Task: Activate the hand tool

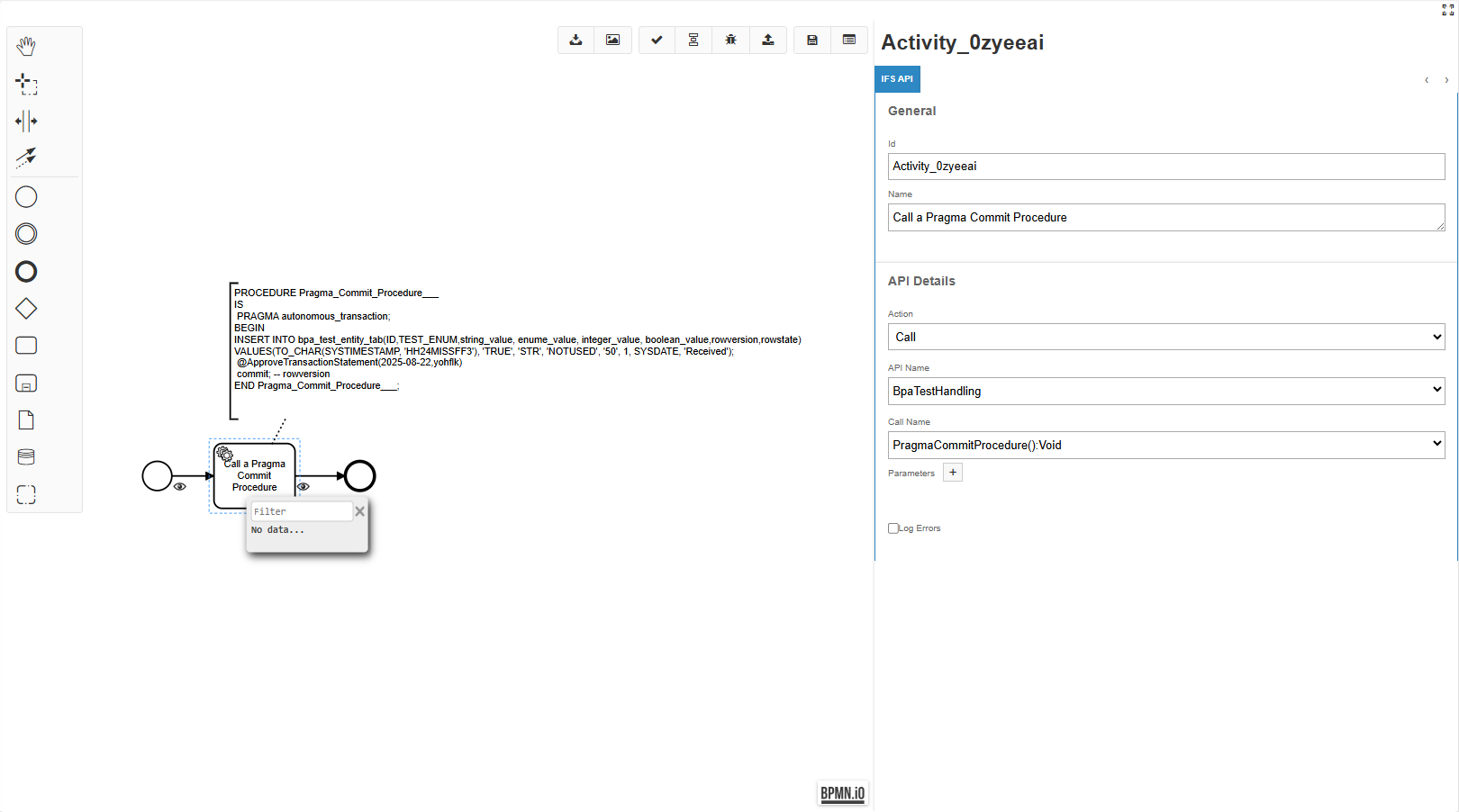Action: [x=26, y=46]
